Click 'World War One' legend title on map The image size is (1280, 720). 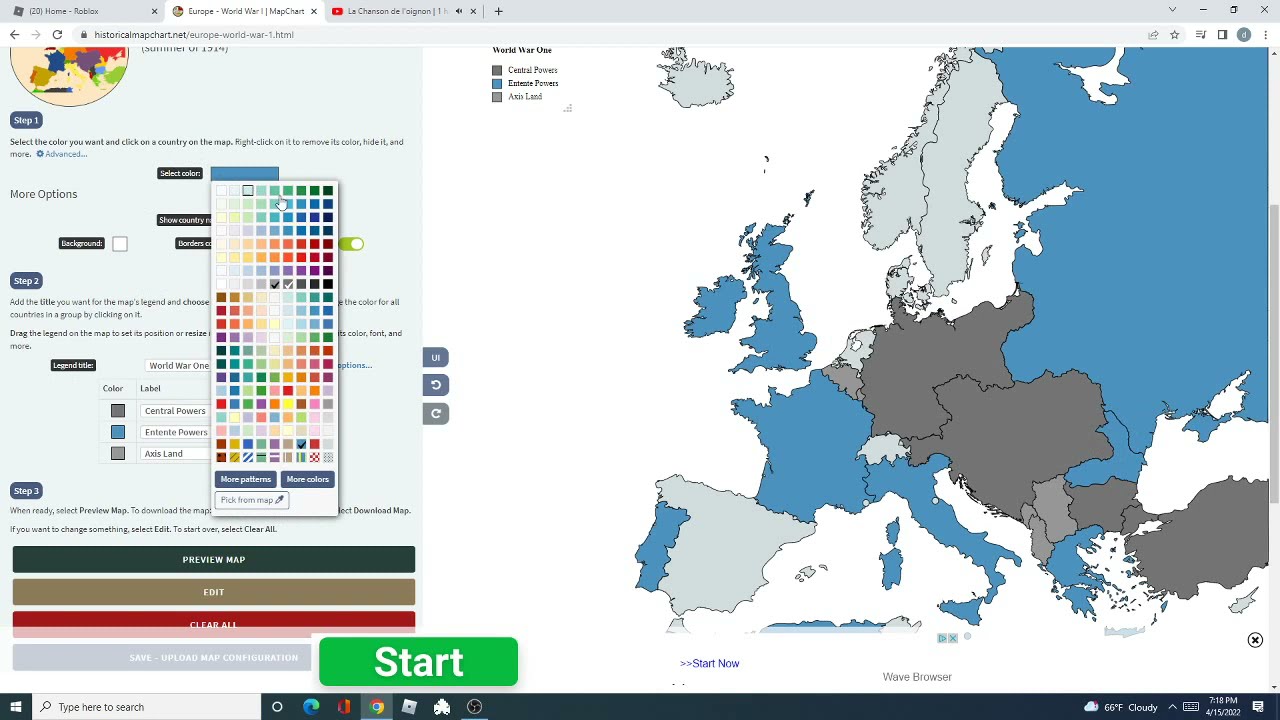pyautogui.click(x=522, y=50)
